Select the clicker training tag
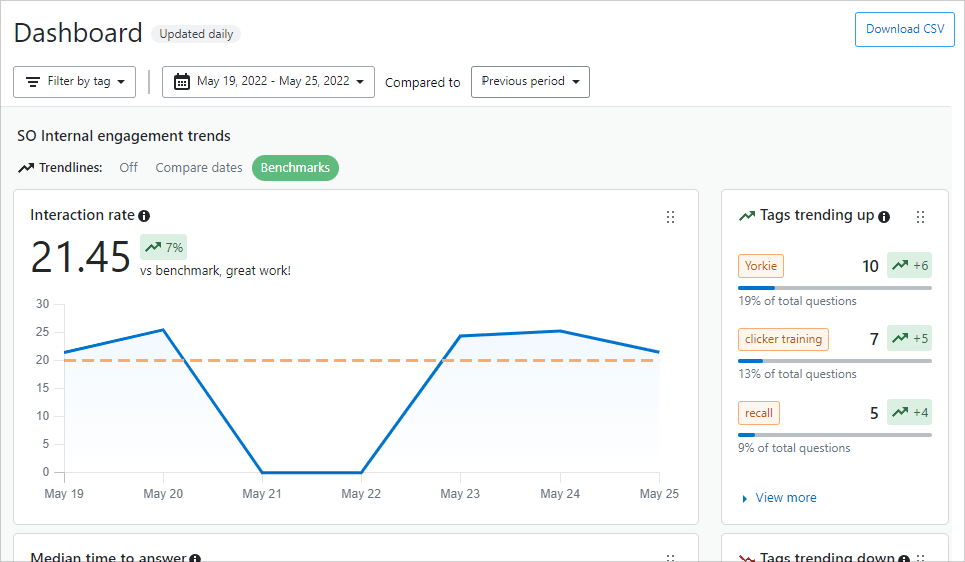Screen dimensions: 965x562 coord(783,339)
